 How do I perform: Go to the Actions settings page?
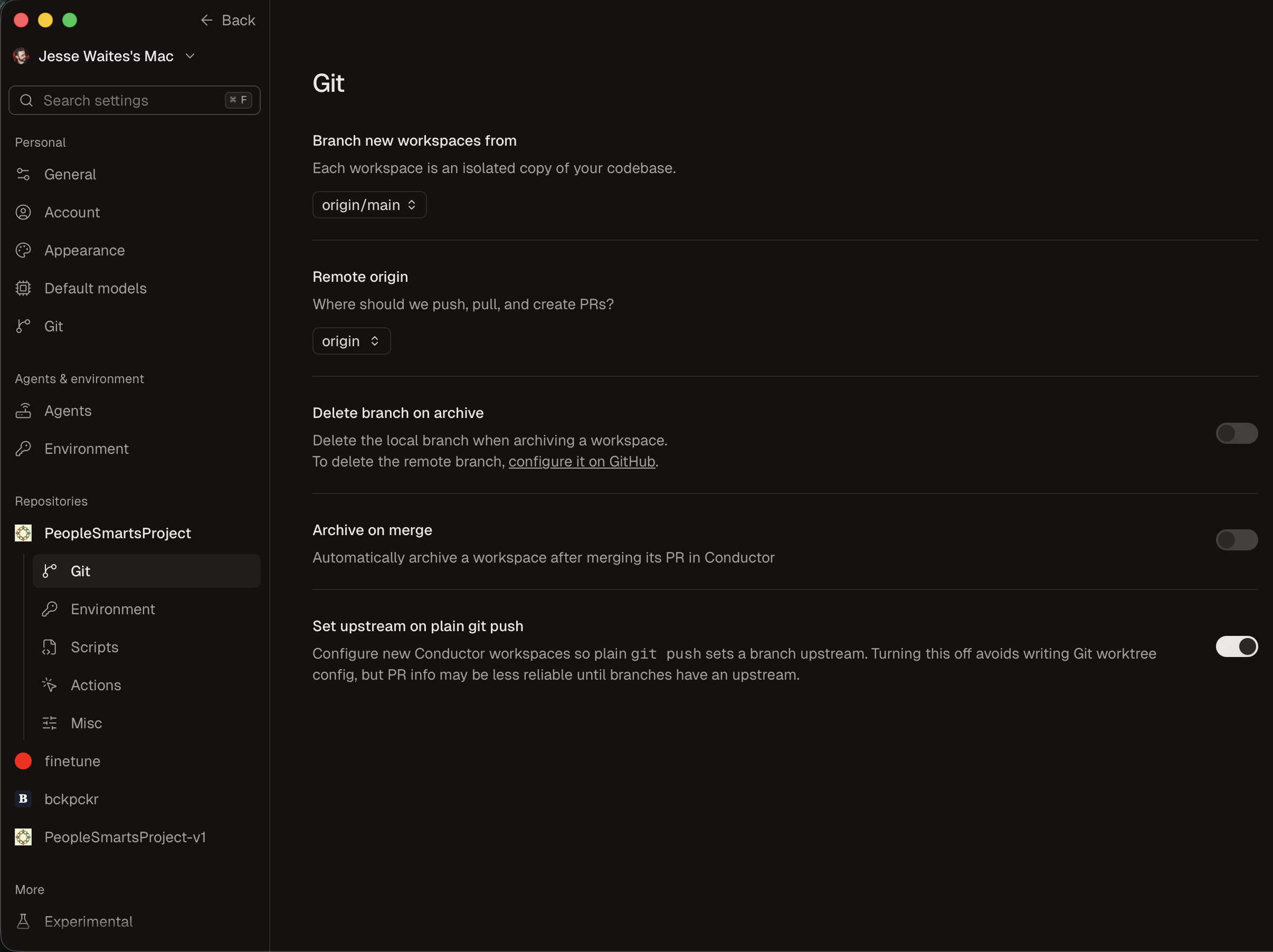[x=146, y=685]
